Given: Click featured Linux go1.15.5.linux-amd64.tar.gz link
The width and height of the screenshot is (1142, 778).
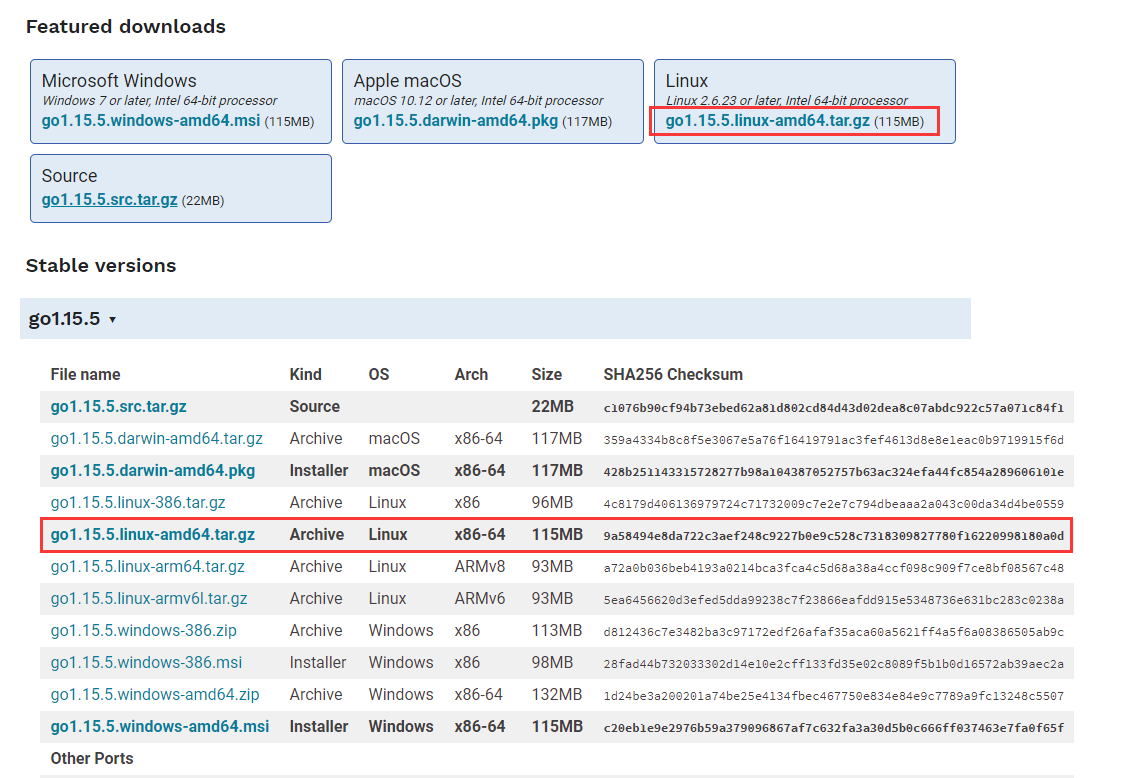Looking at the screenshot, I should click(767, 121).
